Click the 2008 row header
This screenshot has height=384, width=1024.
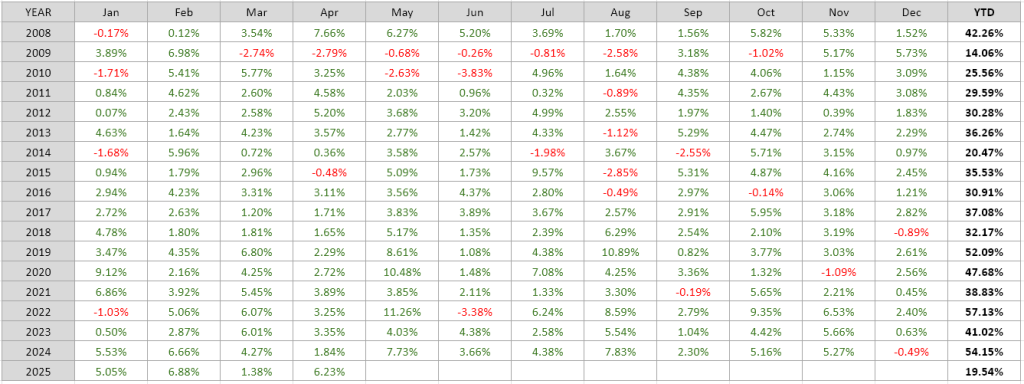click(x=39, y=31)
